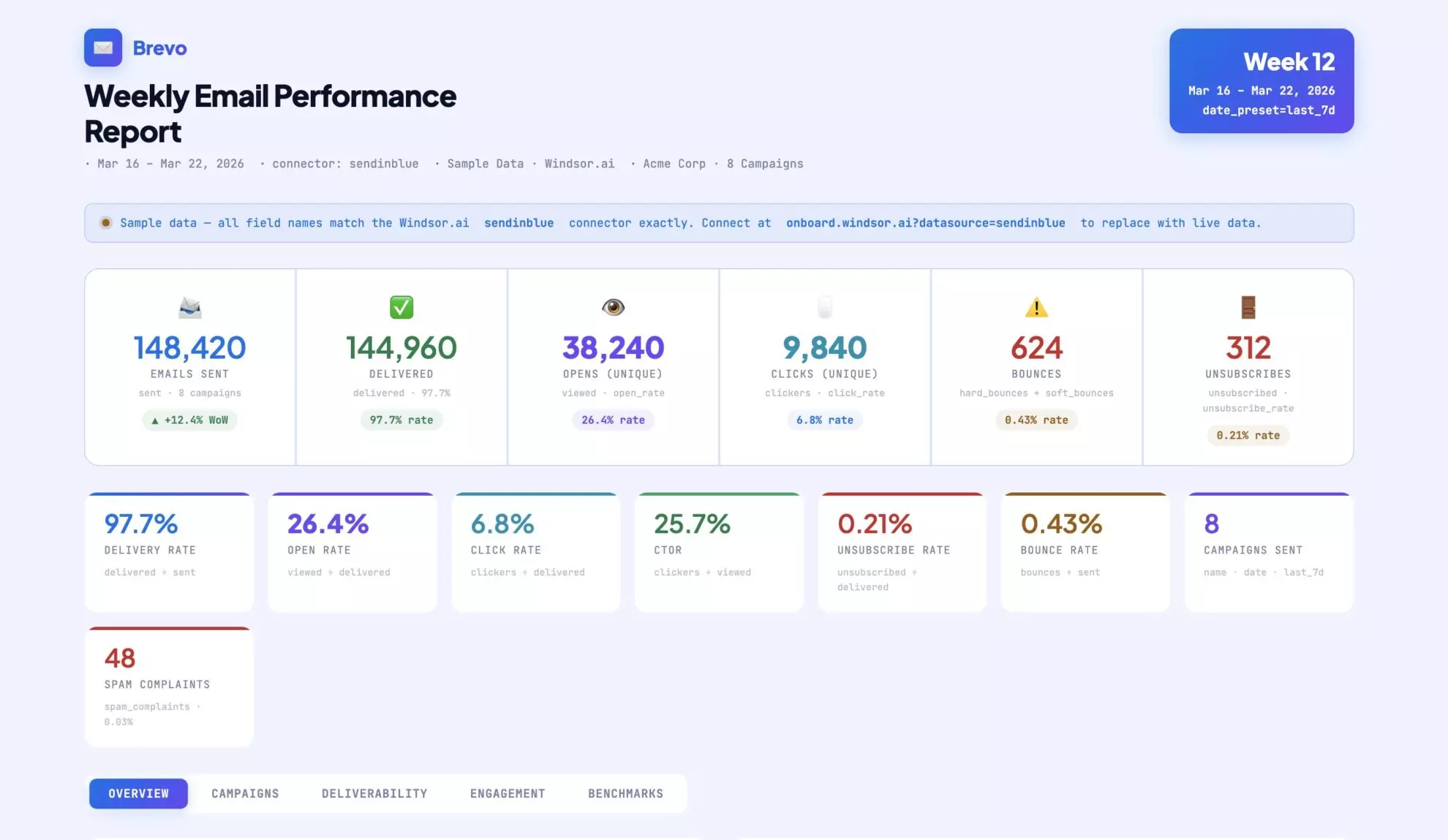
Task: Click the mouse icon above unique clicks
Action: point(824,308)
